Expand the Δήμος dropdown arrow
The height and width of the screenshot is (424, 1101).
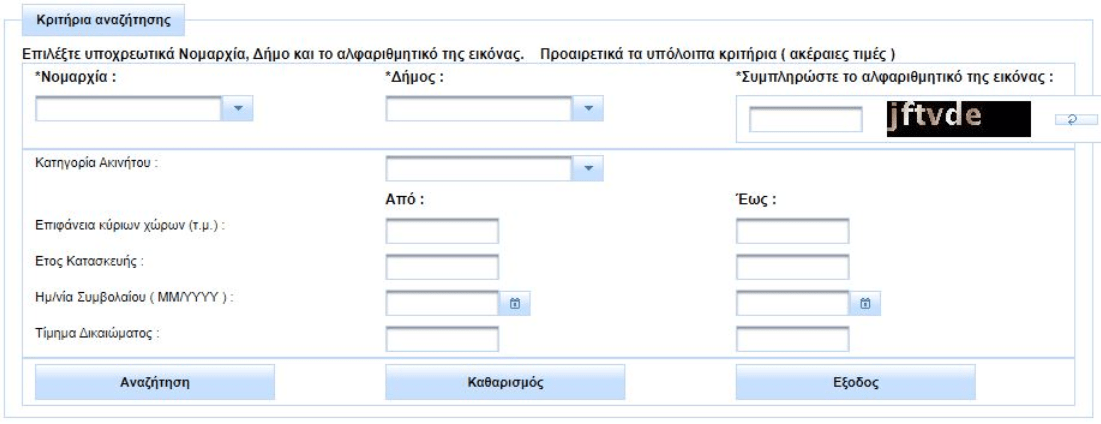(588, 109)
